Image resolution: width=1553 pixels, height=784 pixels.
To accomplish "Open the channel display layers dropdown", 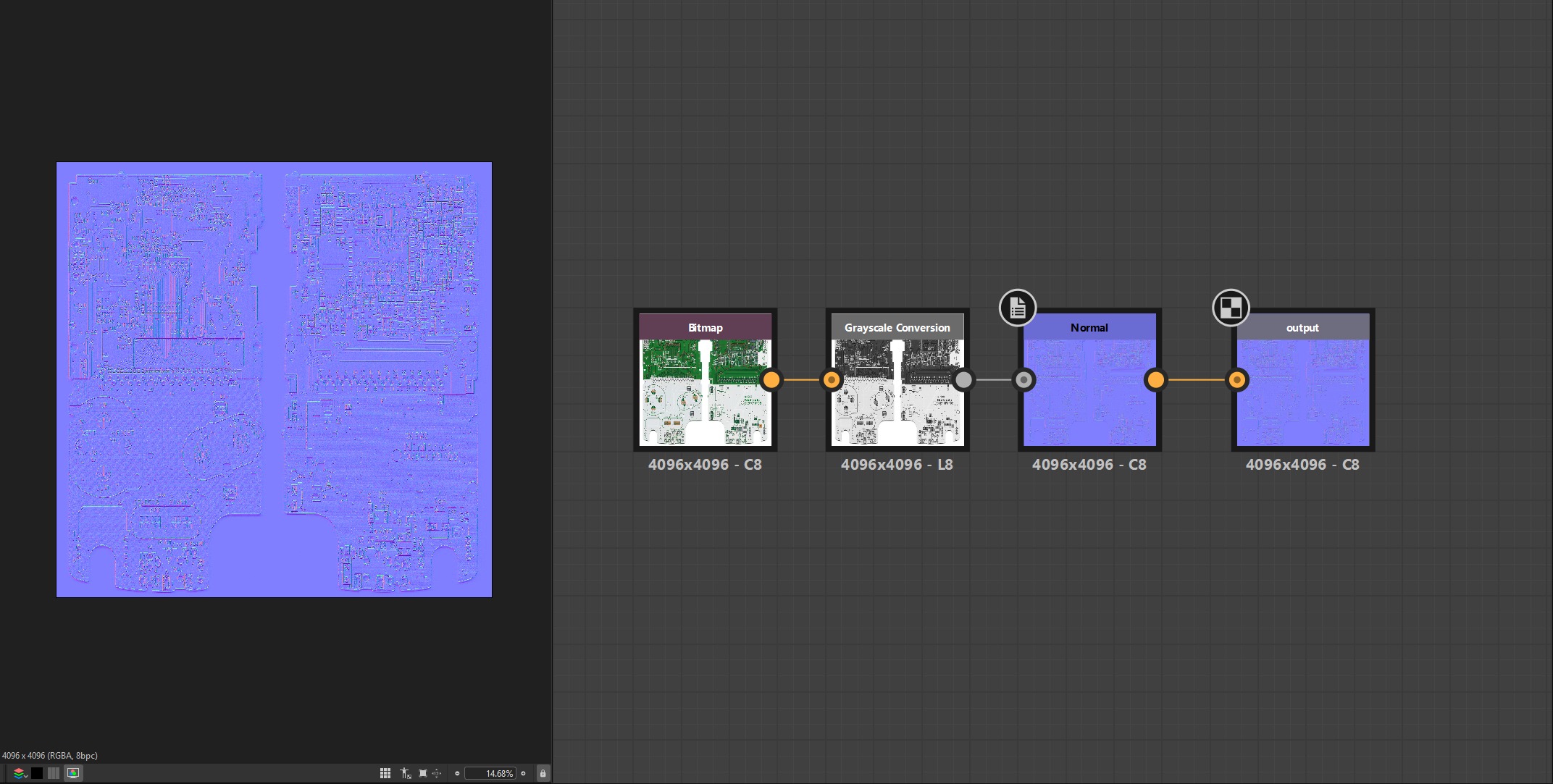I will tap(20, 773).
